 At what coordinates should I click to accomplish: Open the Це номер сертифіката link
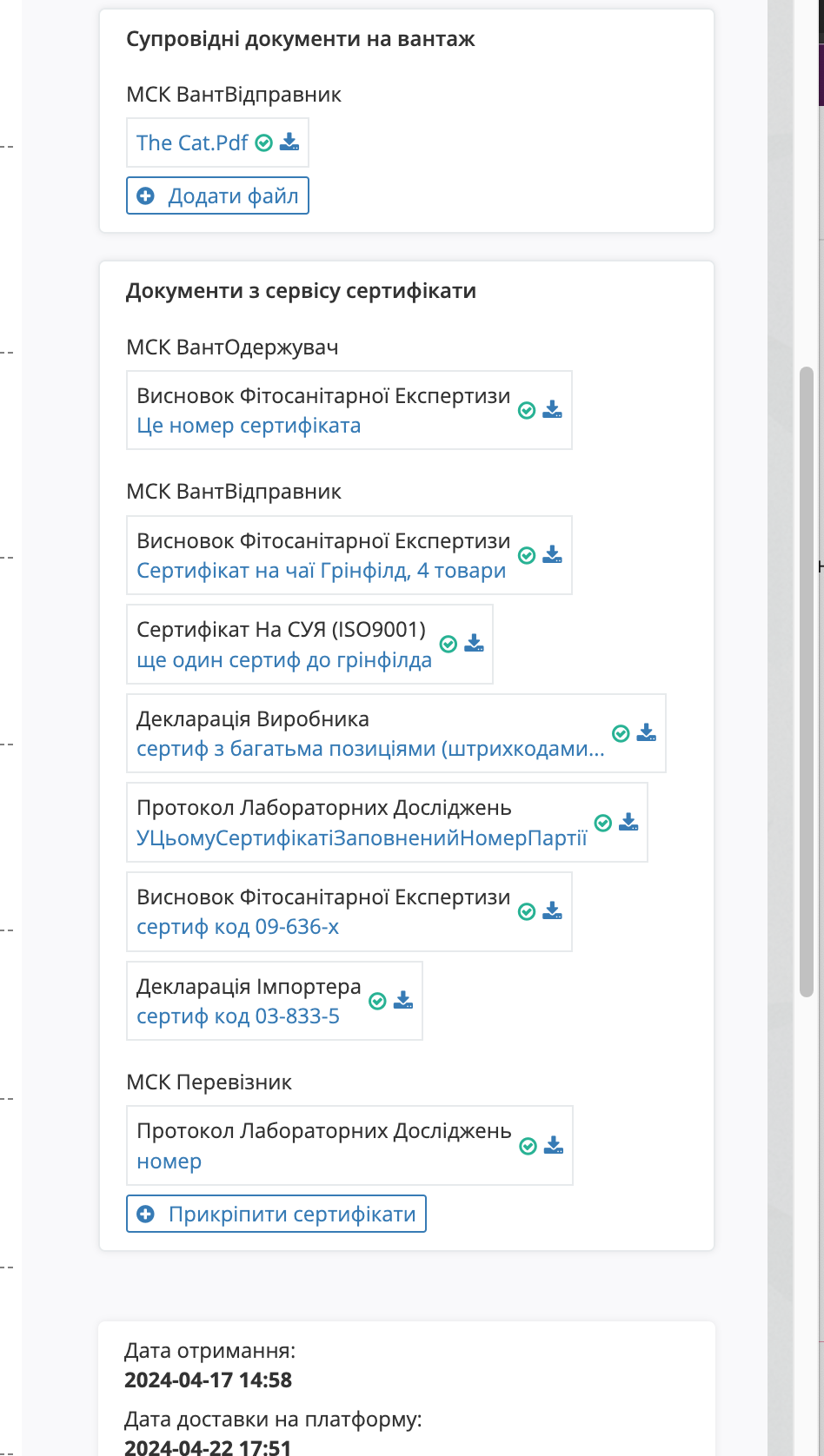[249, 426]
